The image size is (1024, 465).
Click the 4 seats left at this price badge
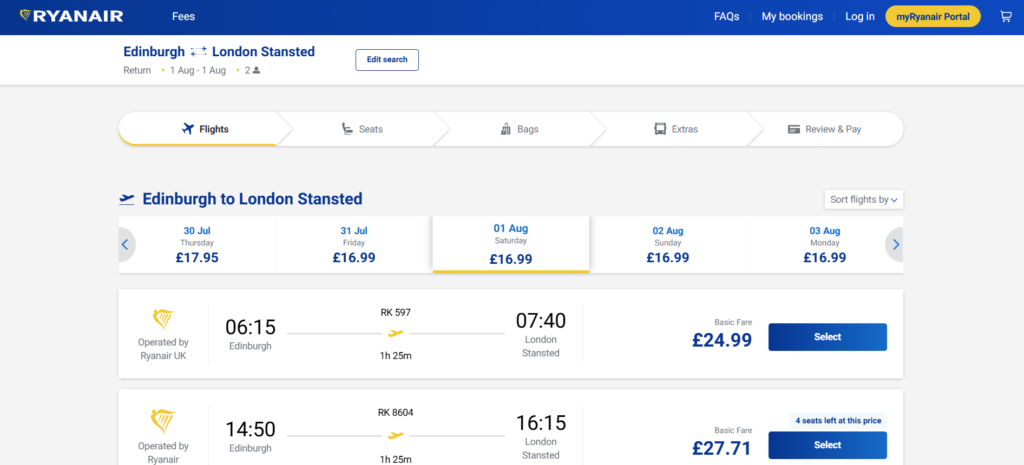pos(838,421)
